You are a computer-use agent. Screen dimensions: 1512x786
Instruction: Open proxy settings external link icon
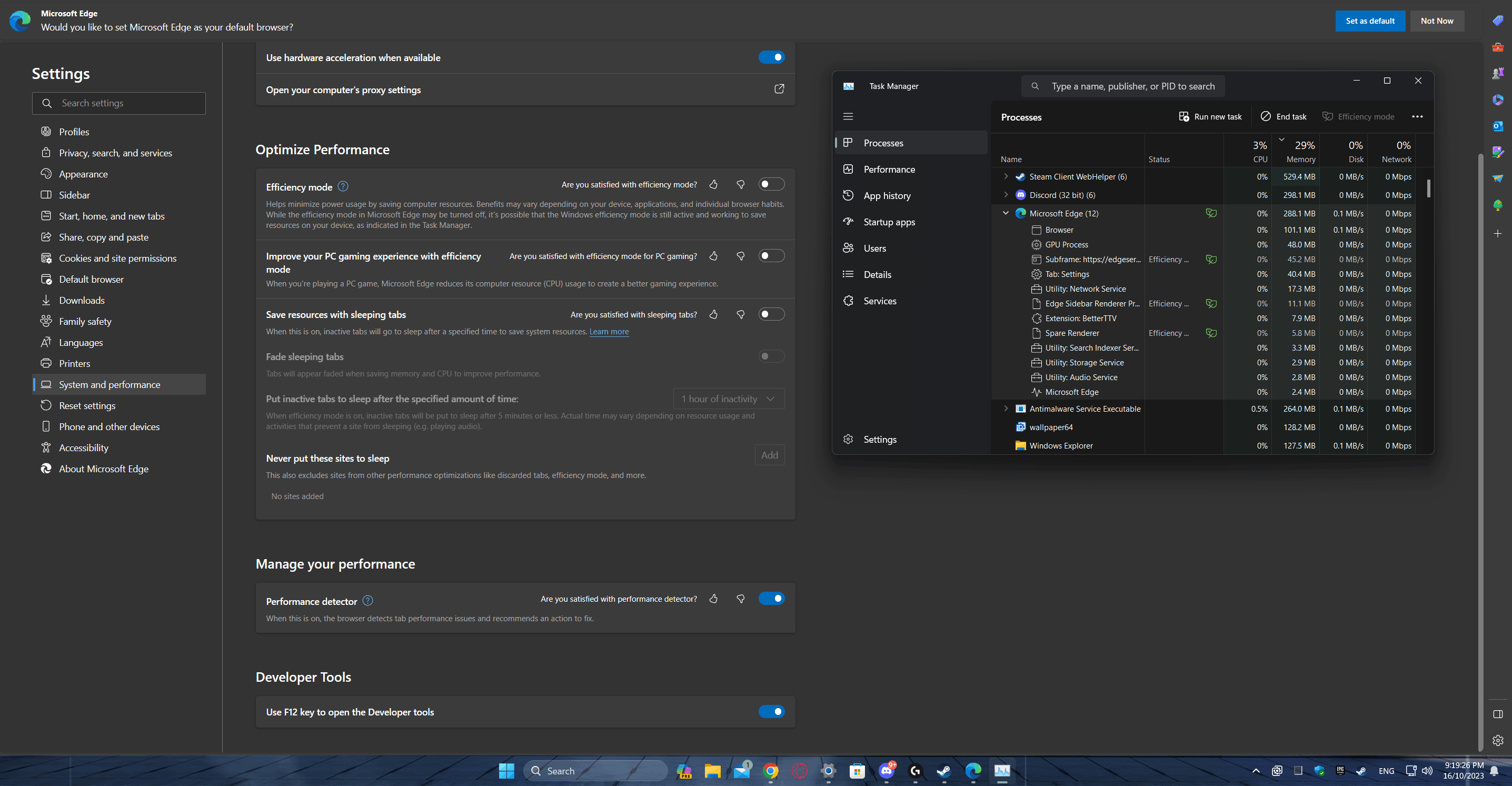[779, 89]
